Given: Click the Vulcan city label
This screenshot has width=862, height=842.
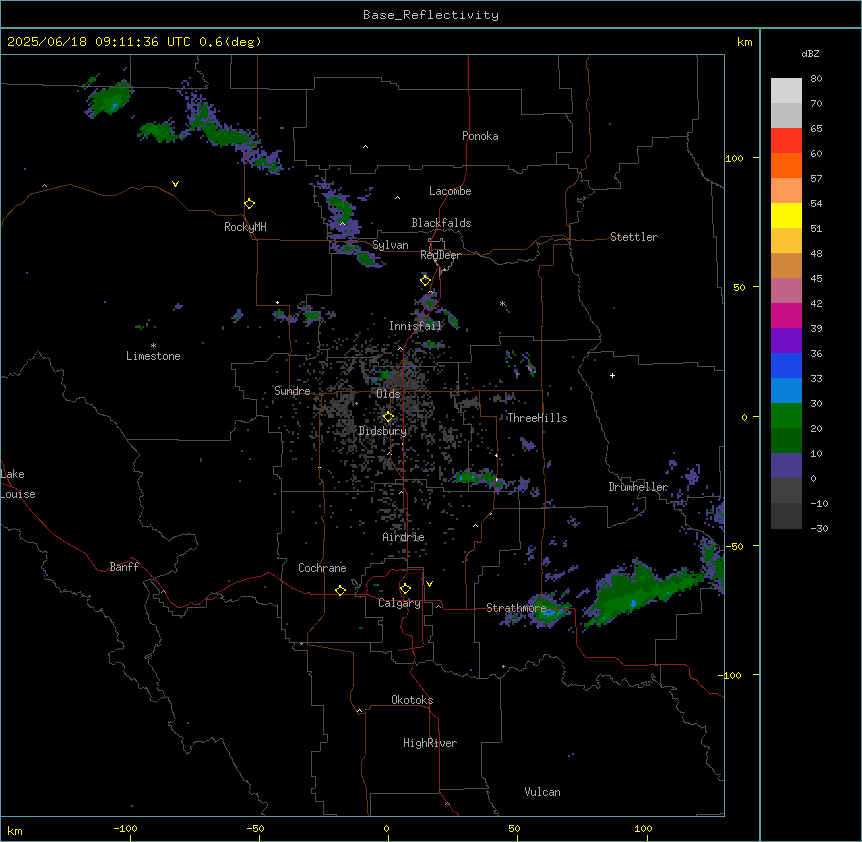Looking at the screenshot, I should point(543,792).
